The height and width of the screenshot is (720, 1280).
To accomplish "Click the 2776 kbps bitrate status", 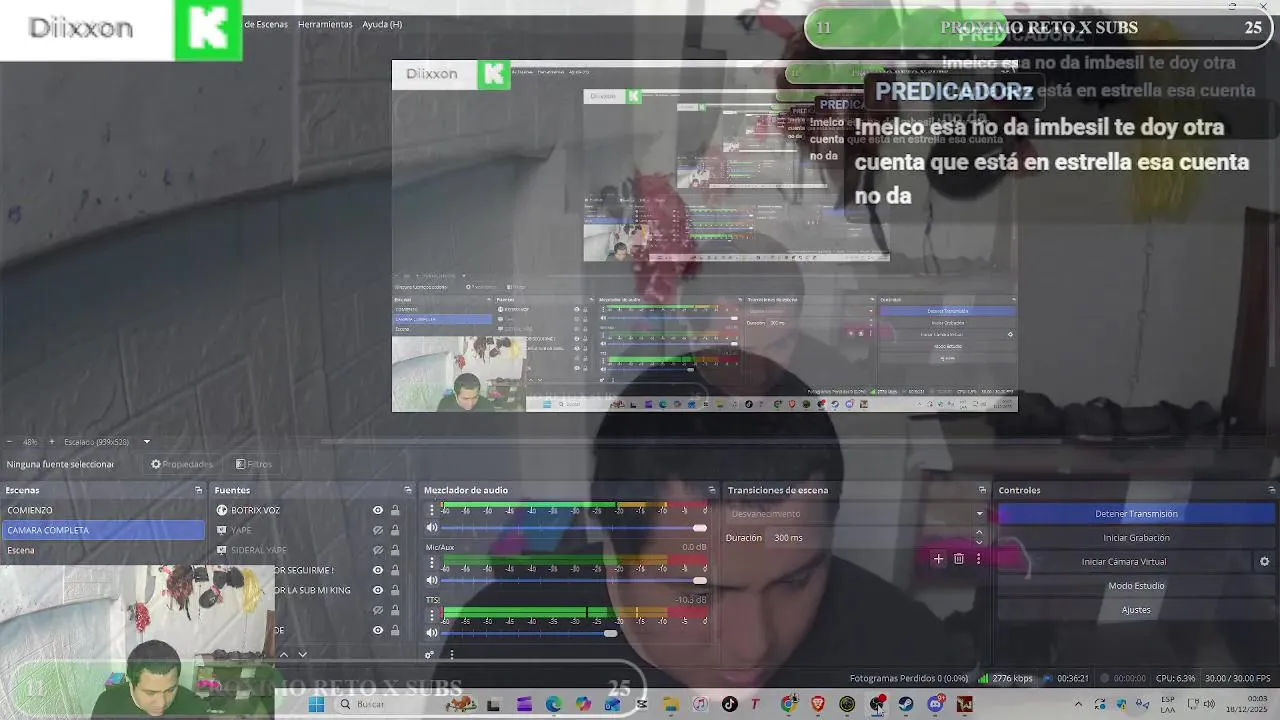I will (1006, 678).
